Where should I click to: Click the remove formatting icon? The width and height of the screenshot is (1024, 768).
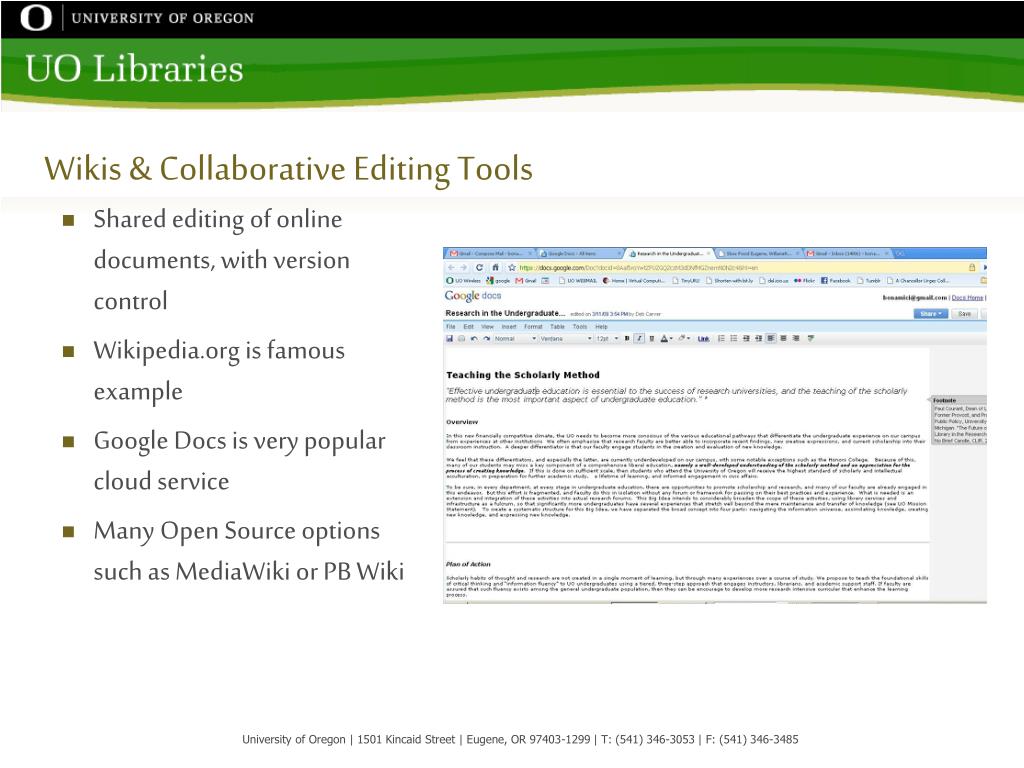811,338
